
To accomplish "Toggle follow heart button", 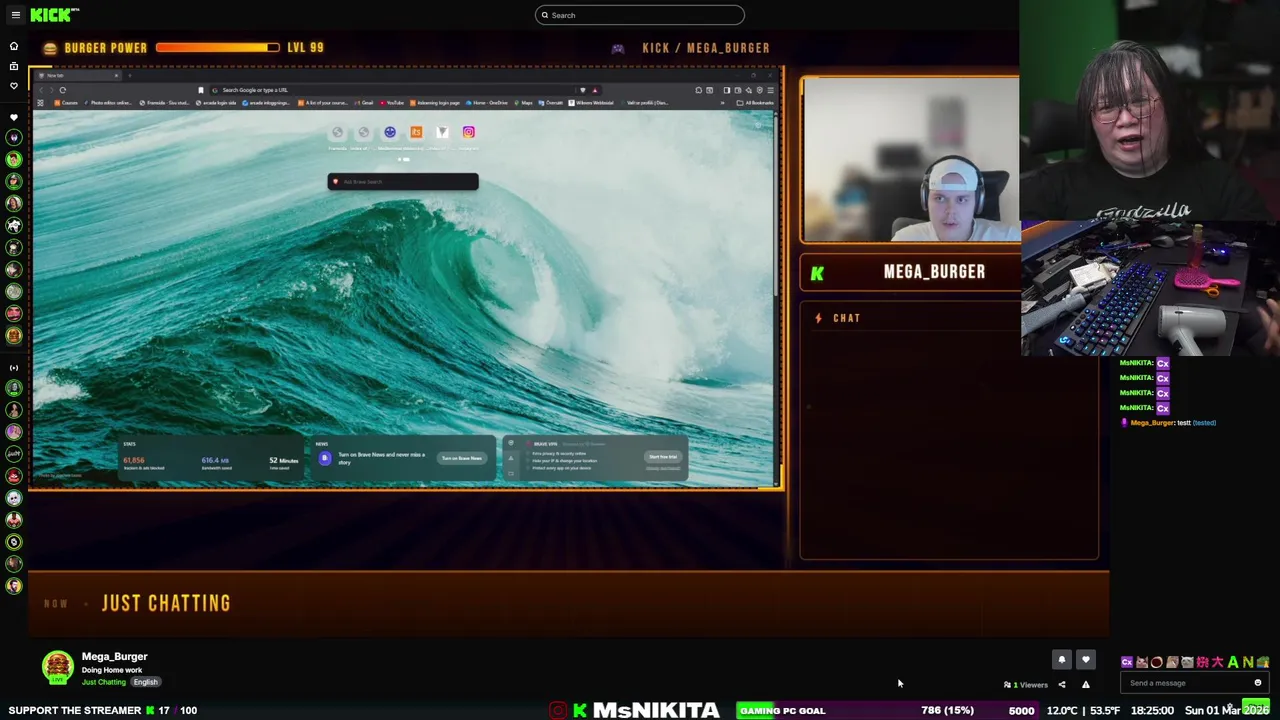I will coord(1086,660).
